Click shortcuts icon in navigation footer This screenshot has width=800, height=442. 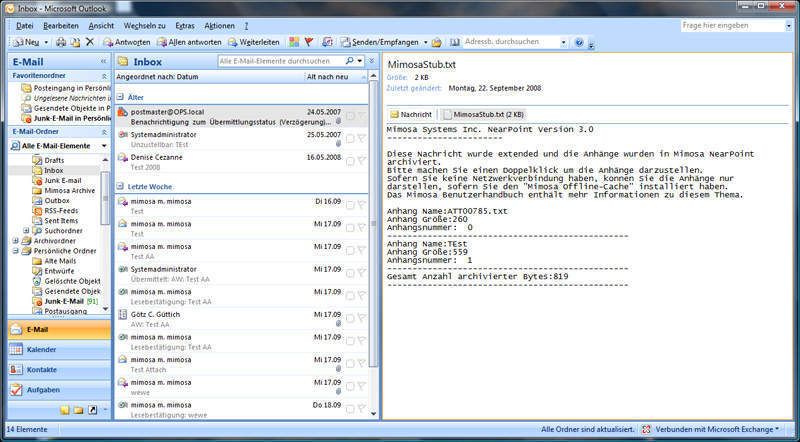[92, 410]
